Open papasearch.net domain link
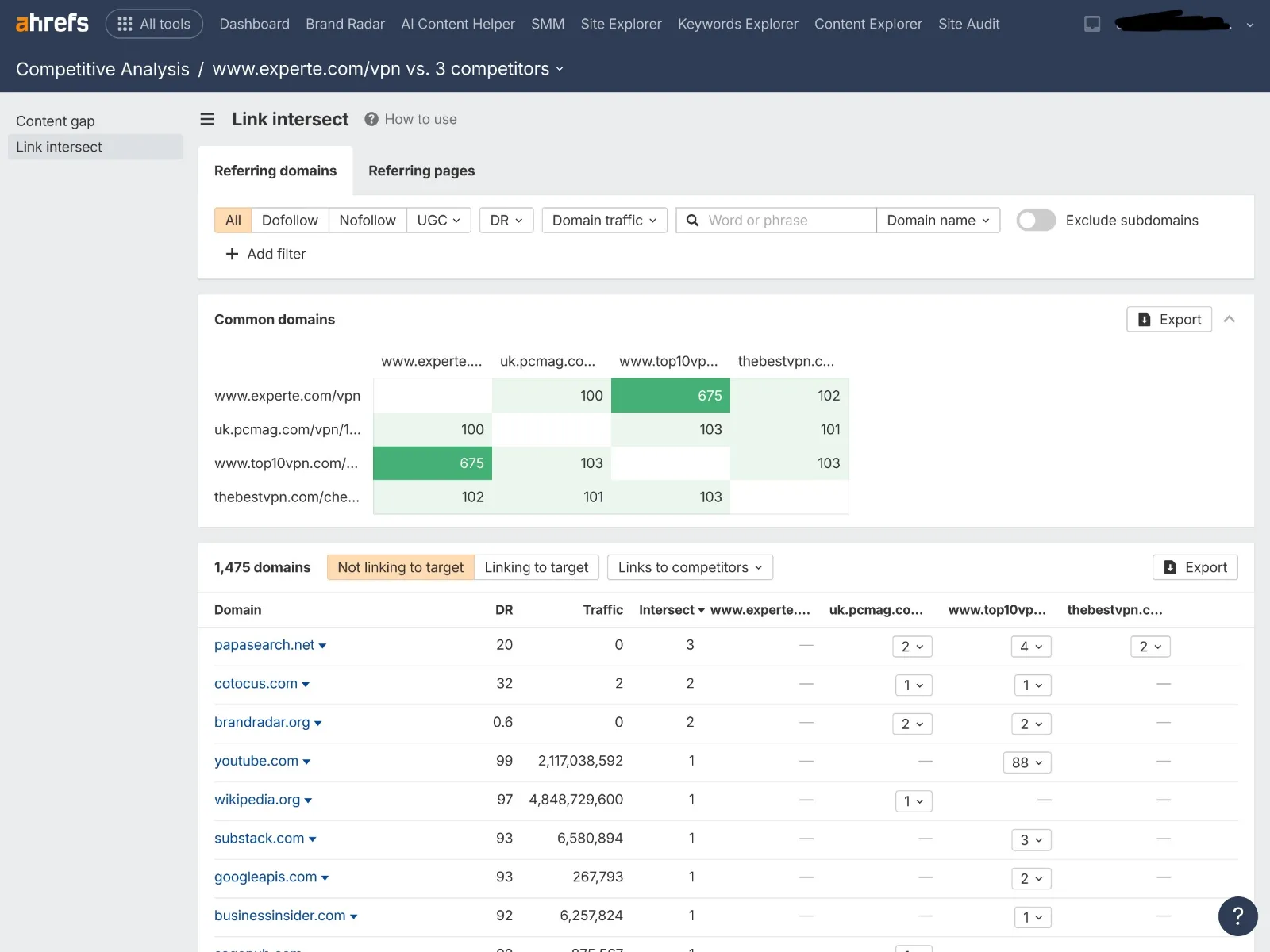The width and height of the screenshot is (1270, 952). tap(264, 645)
